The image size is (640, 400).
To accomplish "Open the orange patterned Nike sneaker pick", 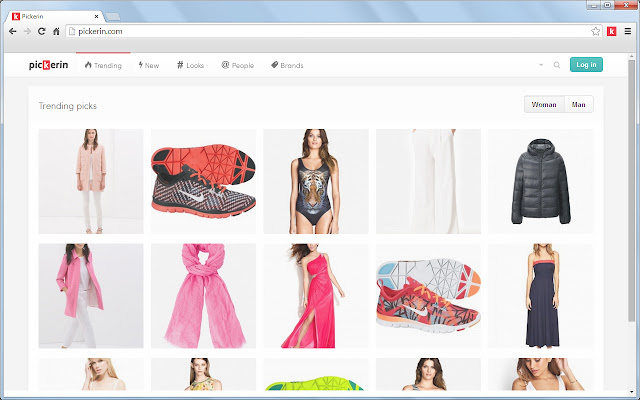I will [x=429, y=296].
